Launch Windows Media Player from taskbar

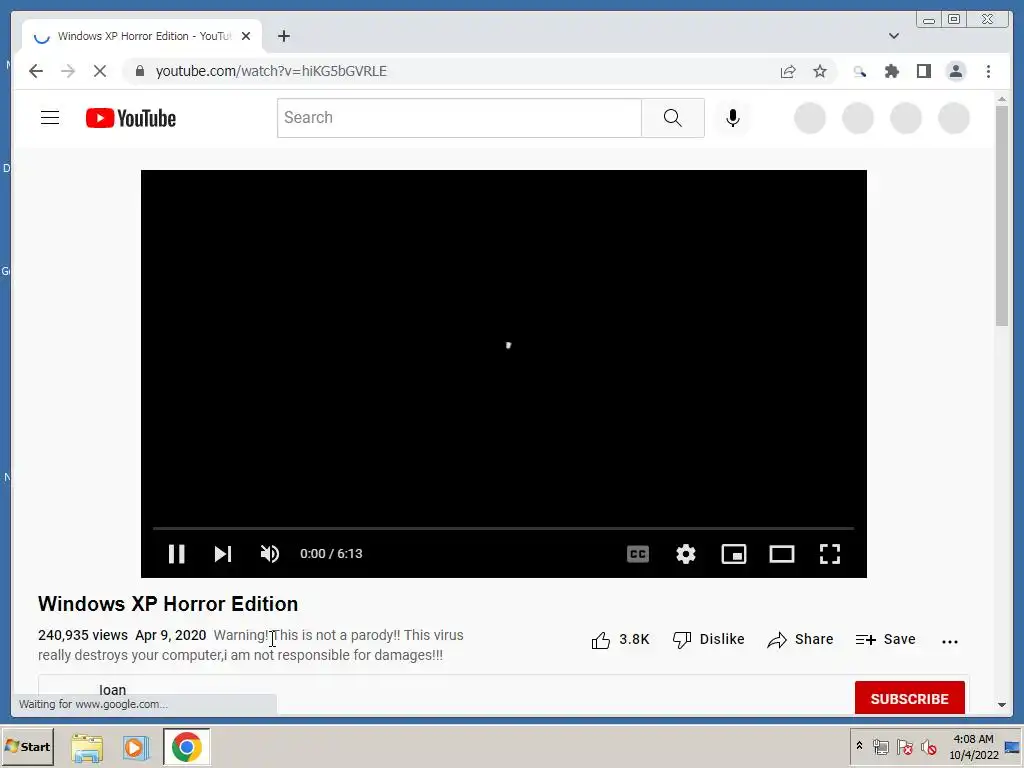coord(135,747)
